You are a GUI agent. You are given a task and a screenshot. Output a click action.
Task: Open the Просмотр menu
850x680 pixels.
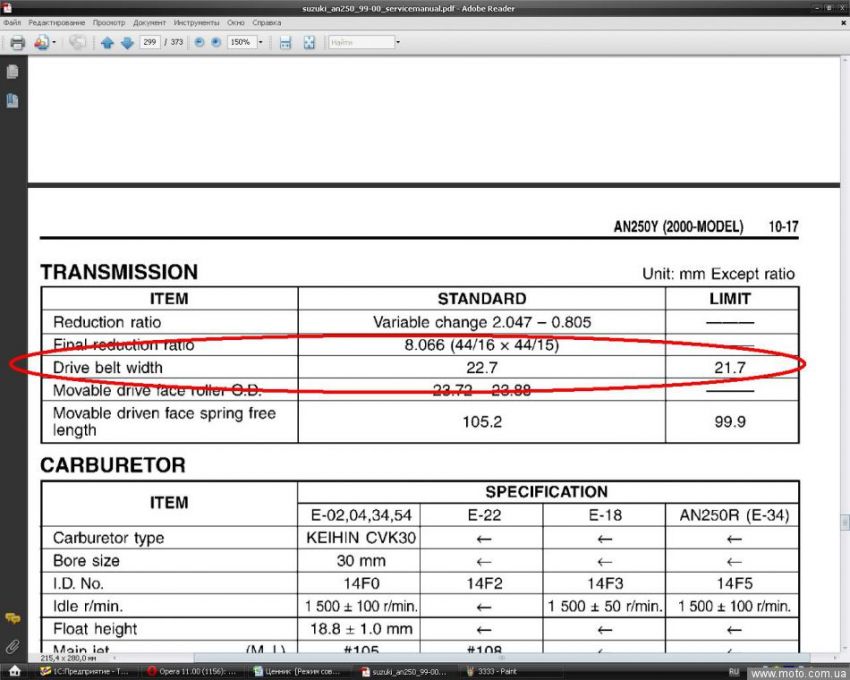click(x=108, y=23)
